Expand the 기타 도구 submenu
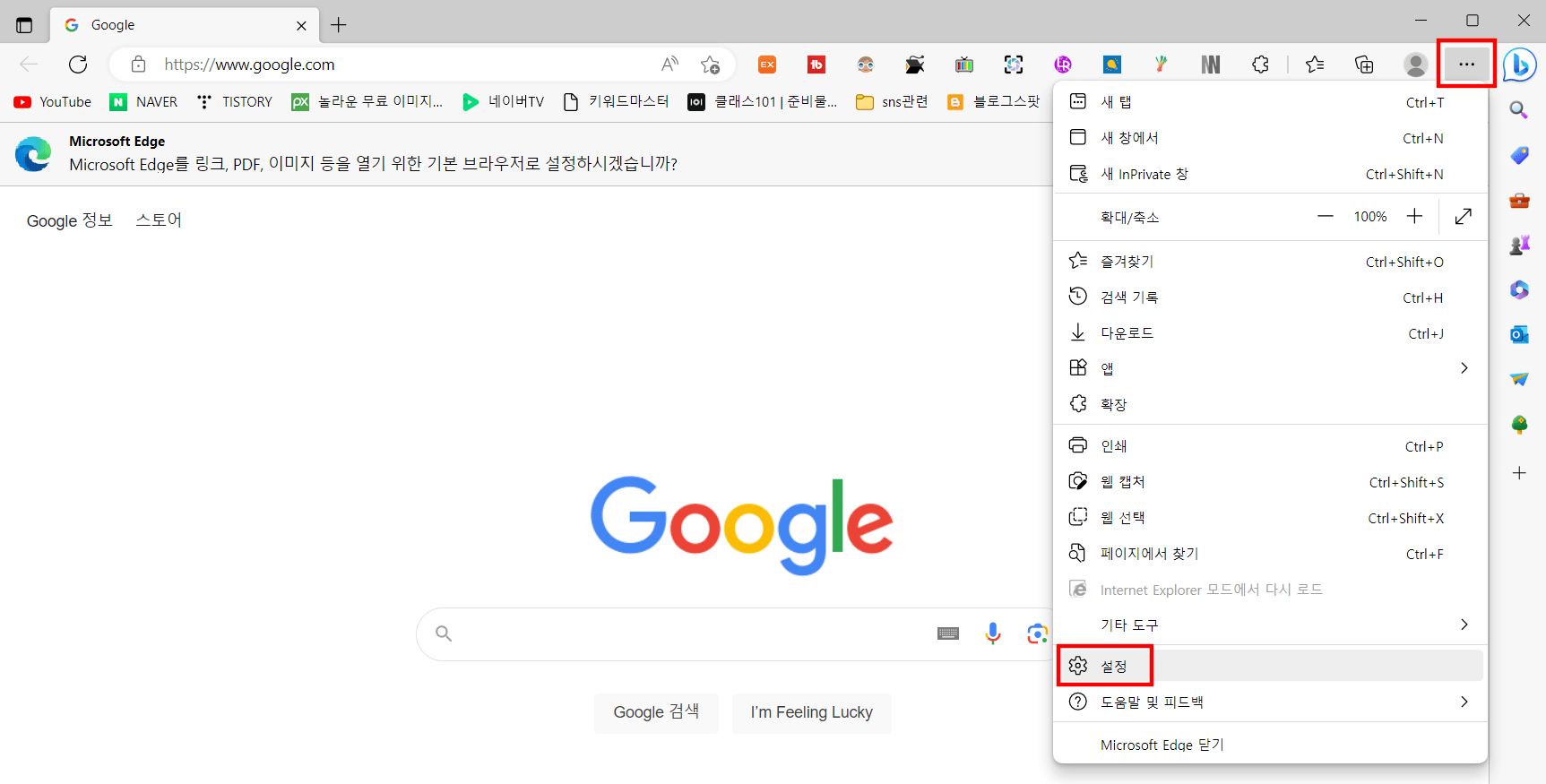This screenshot has width=1546, height=784. (x=1270, y=625)
